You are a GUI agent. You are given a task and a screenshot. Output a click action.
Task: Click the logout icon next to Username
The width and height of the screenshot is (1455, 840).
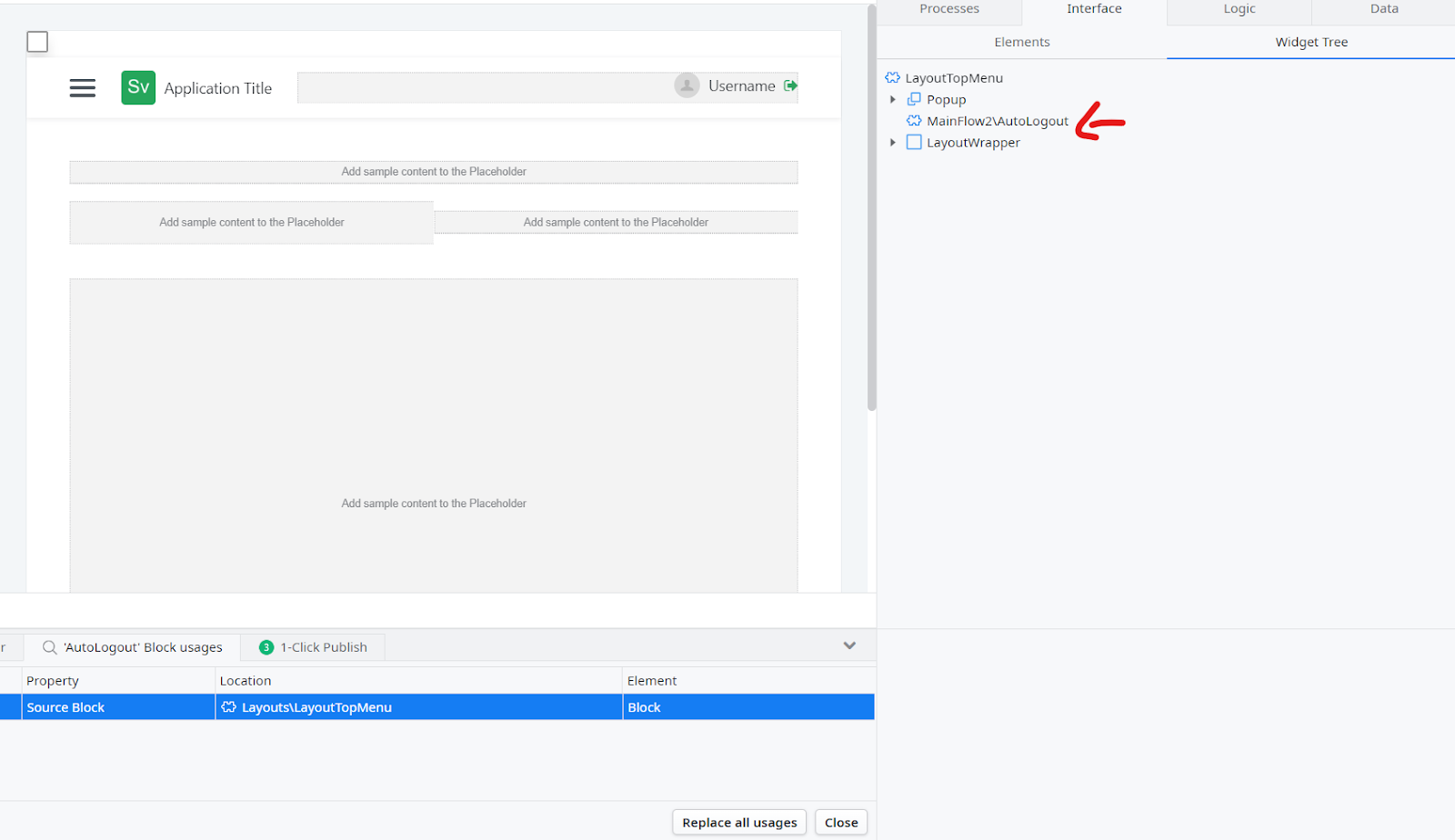point(790,85)
